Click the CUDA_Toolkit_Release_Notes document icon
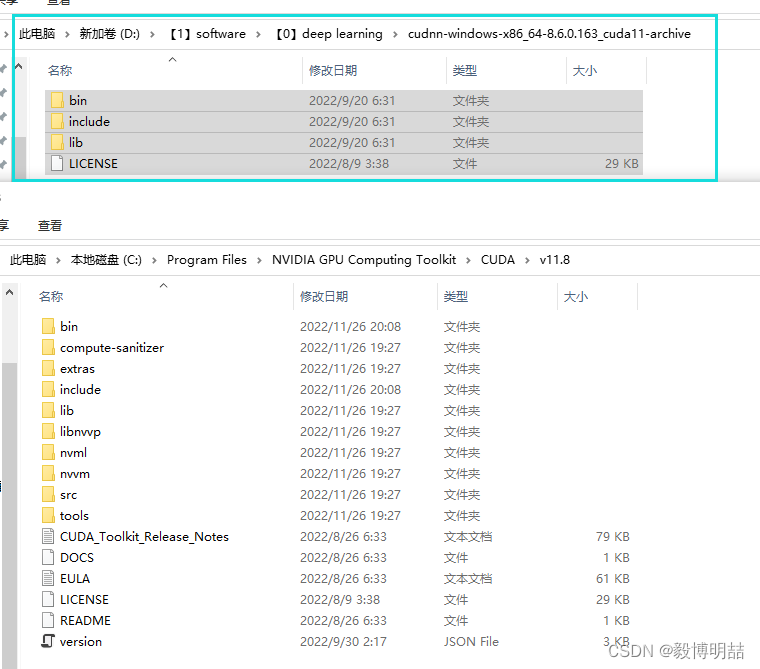The width and height of the screenshot is (760, 669). tap(48, 537)
